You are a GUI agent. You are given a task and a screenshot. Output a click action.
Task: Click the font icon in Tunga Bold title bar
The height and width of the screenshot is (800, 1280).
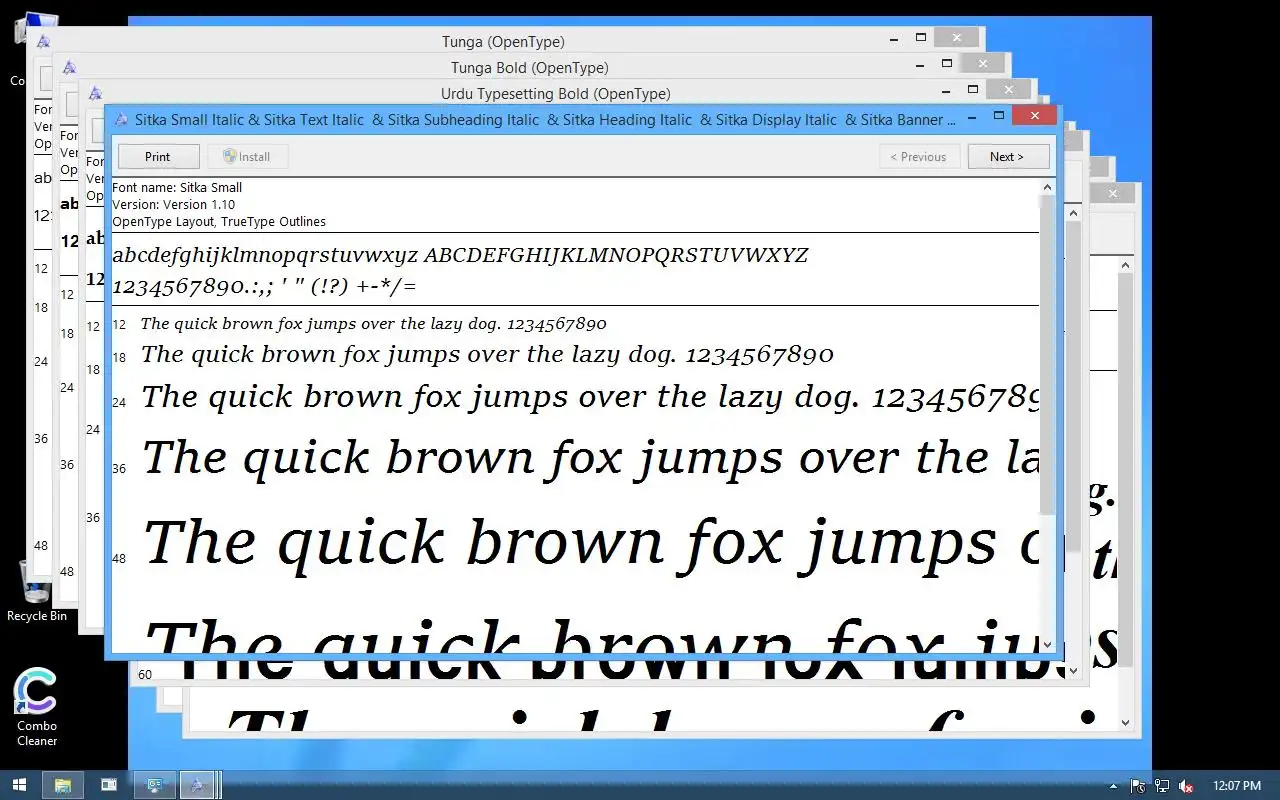point(69,68)
